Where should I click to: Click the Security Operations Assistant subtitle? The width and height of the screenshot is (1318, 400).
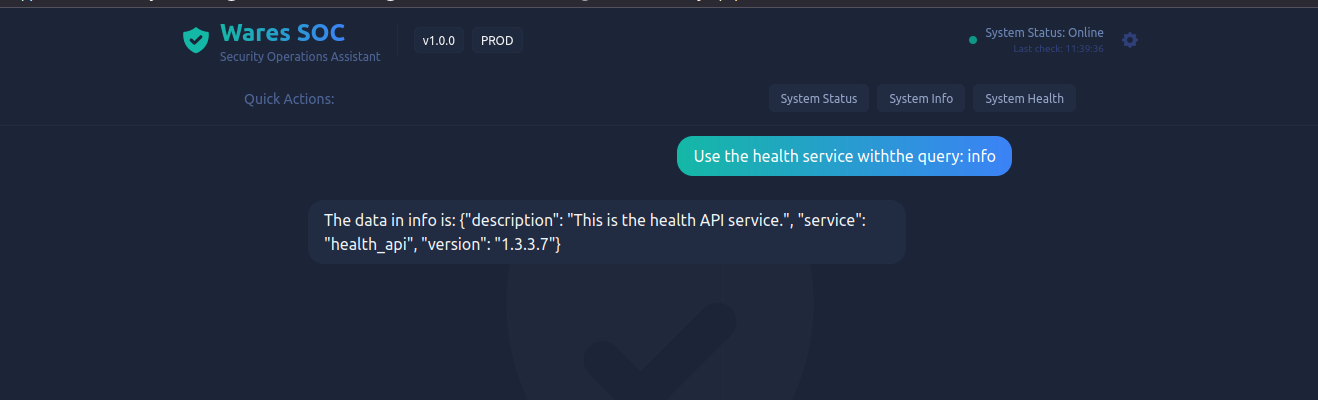(300, 57)
